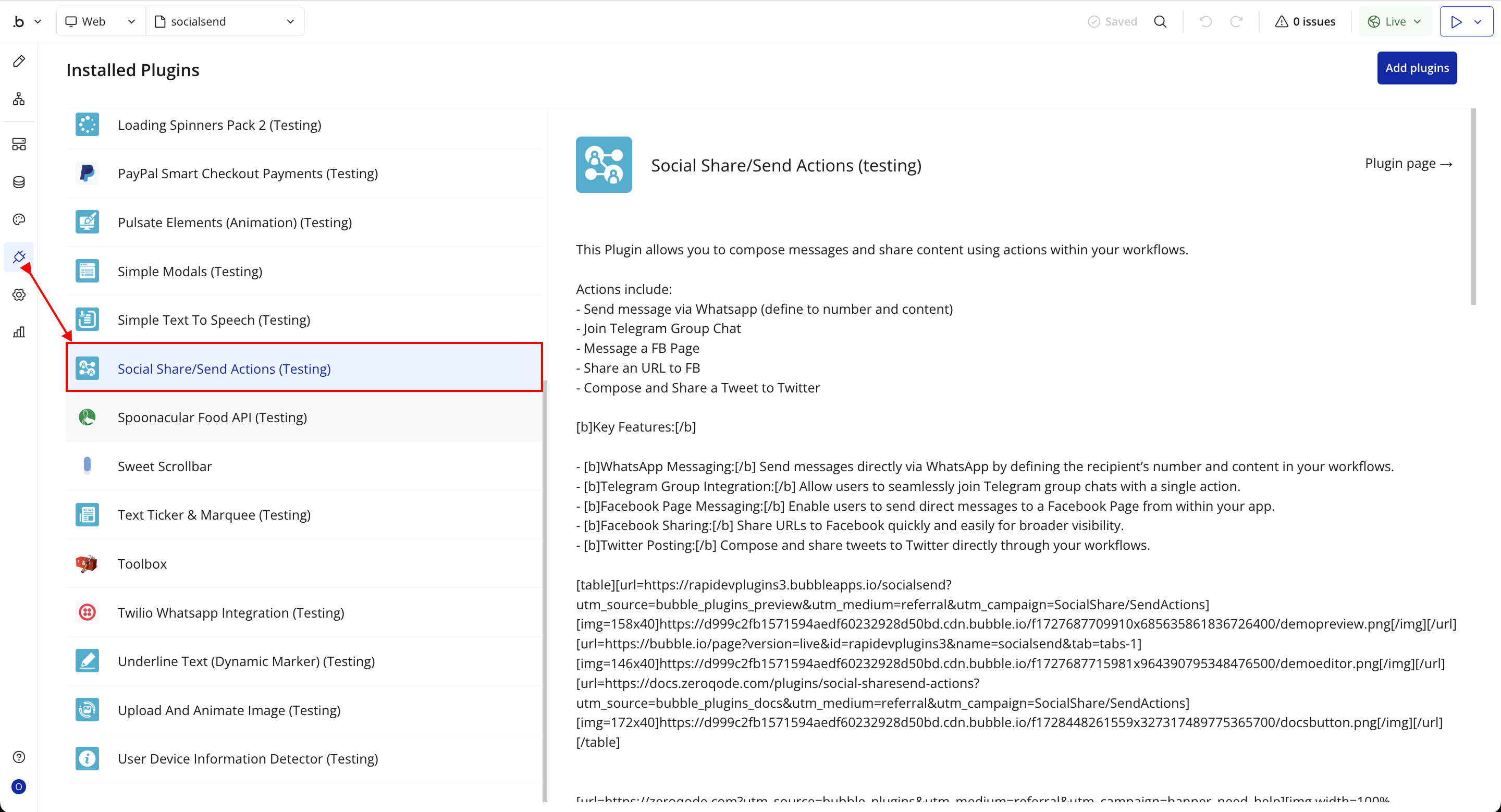Expand the preview play button arrow

[1478, 21]
